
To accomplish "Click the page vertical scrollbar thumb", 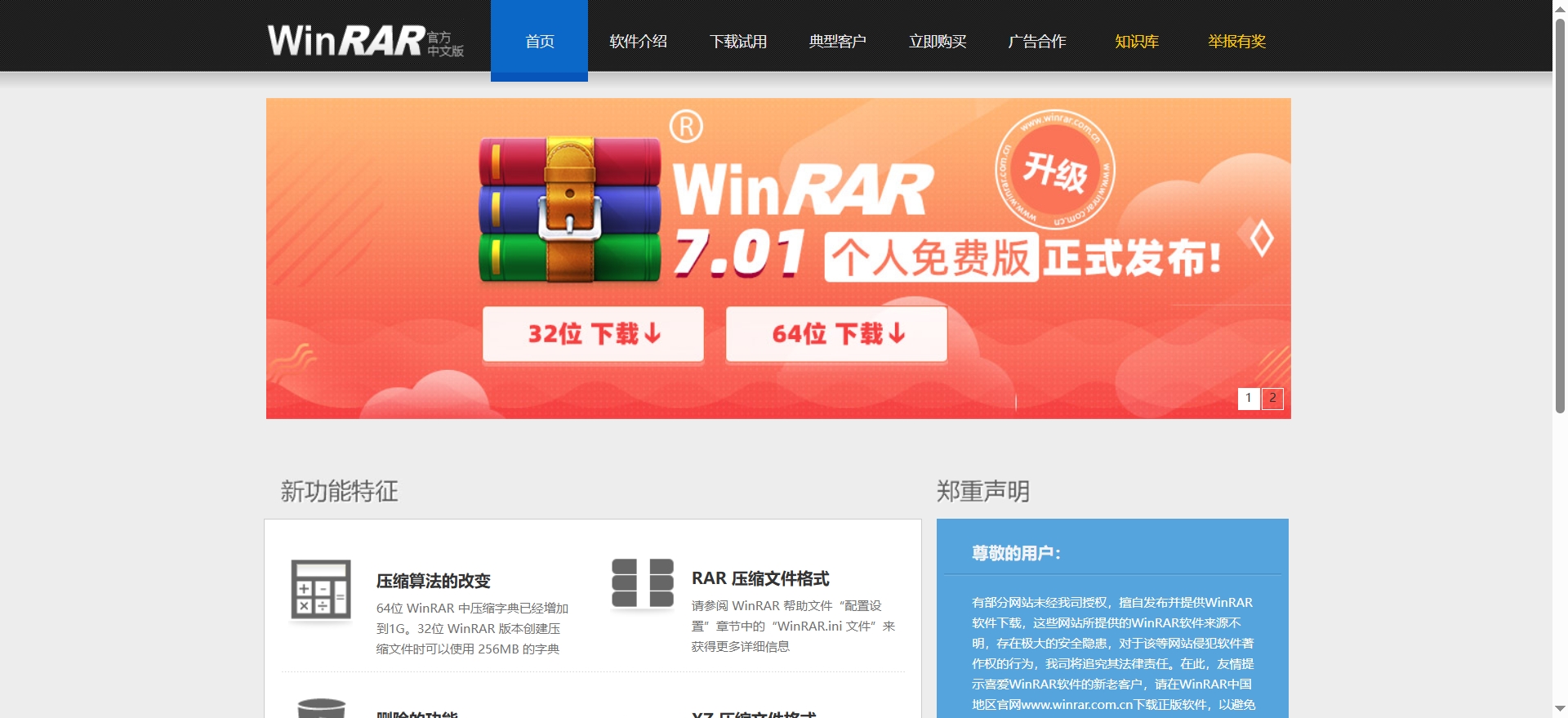I will 1560,212.
